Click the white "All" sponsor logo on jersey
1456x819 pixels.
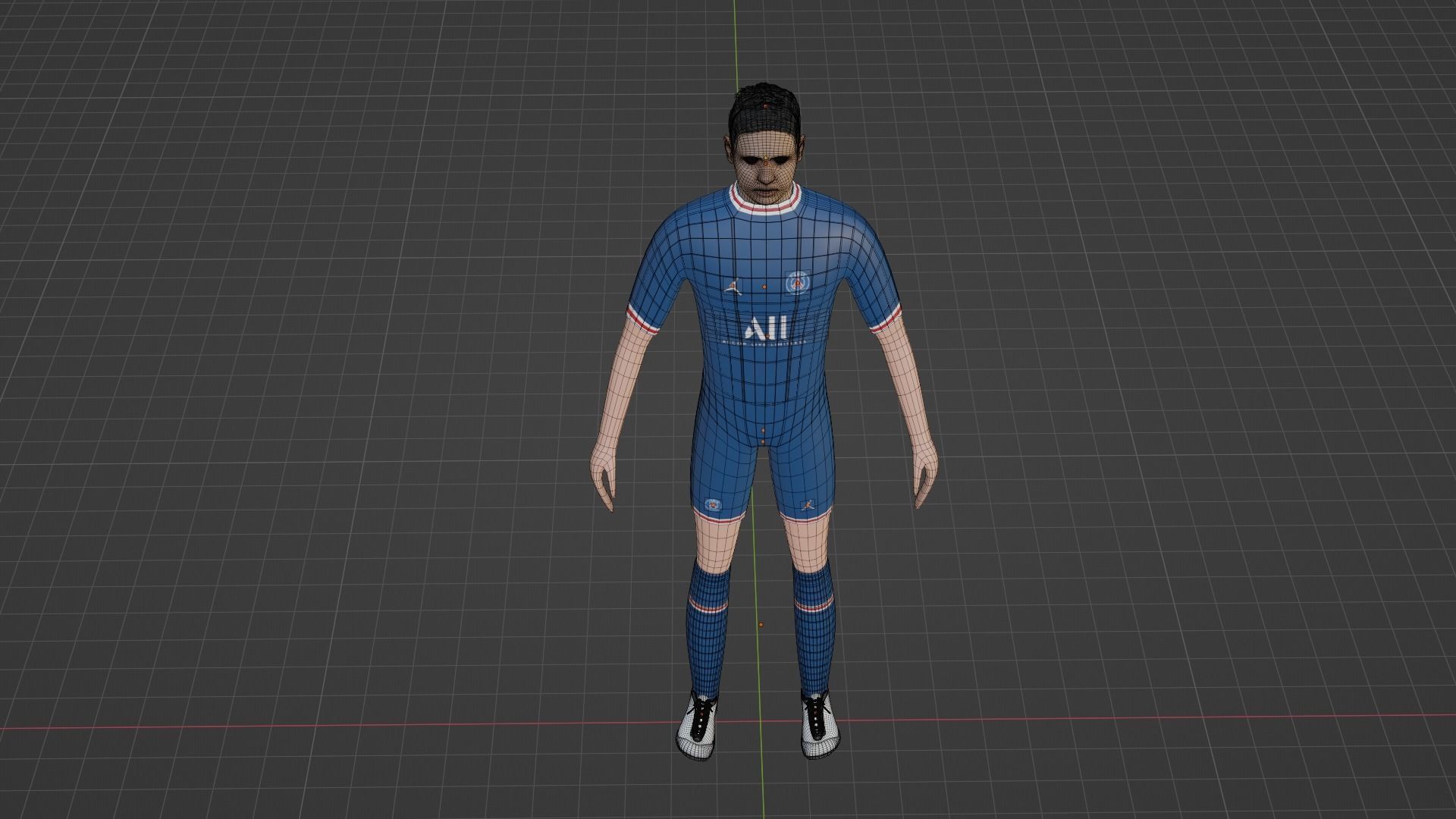point(766,328)
